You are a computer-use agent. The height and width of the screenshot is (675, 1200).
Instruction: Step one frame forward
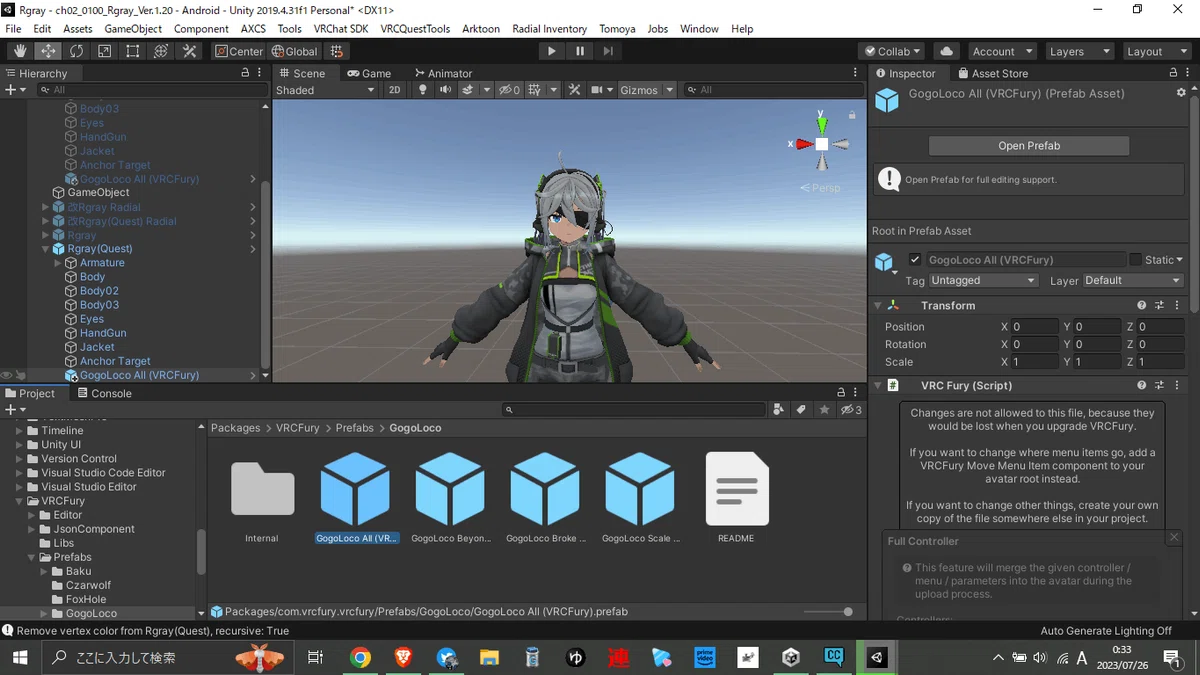pyautogui.click(x=608, y=51)
